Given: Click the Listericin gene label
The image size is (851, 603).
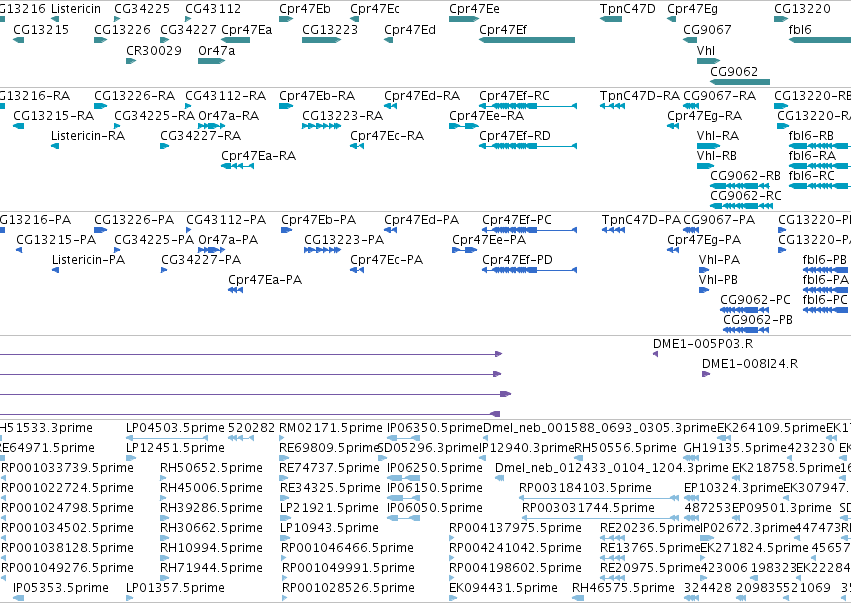Looking at the screenshot, I should 75,9.
